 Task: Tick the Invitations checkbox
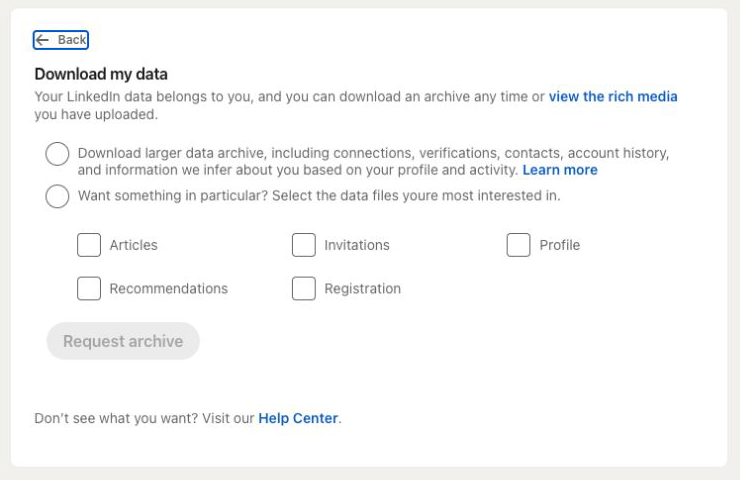click(303, 245)
